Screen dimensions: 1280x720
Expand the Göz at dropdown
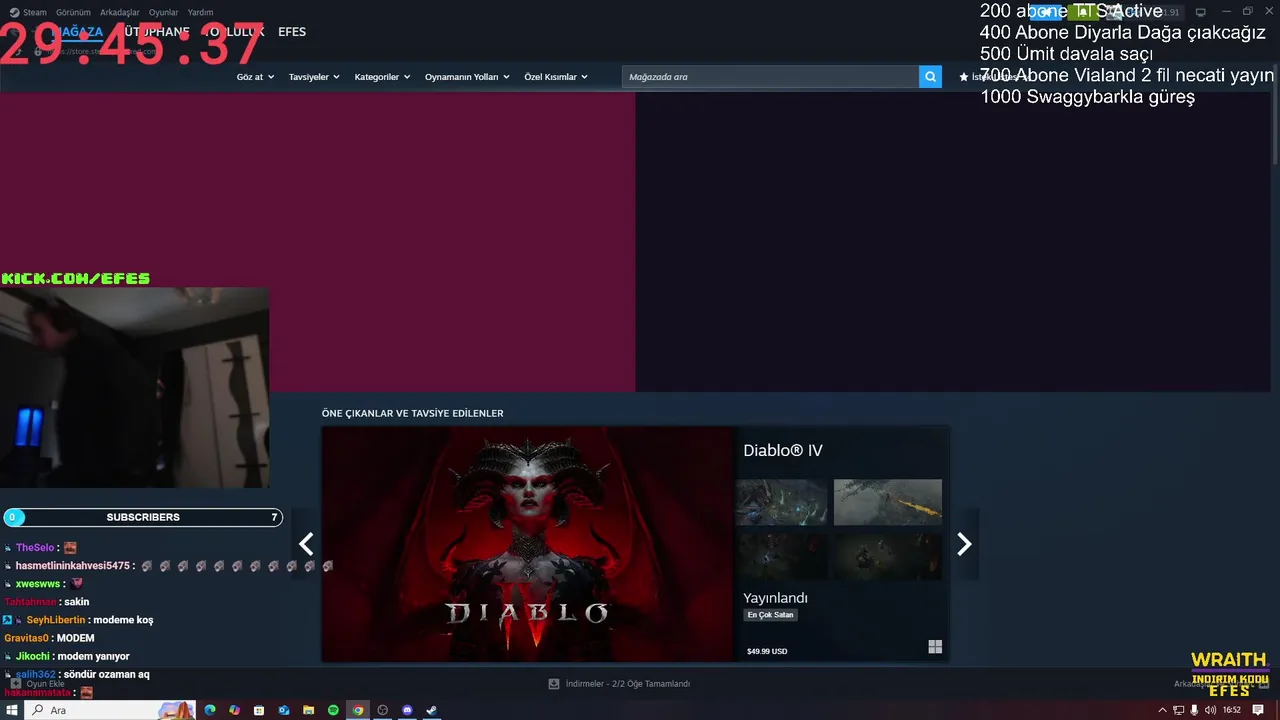pos(255,77)
